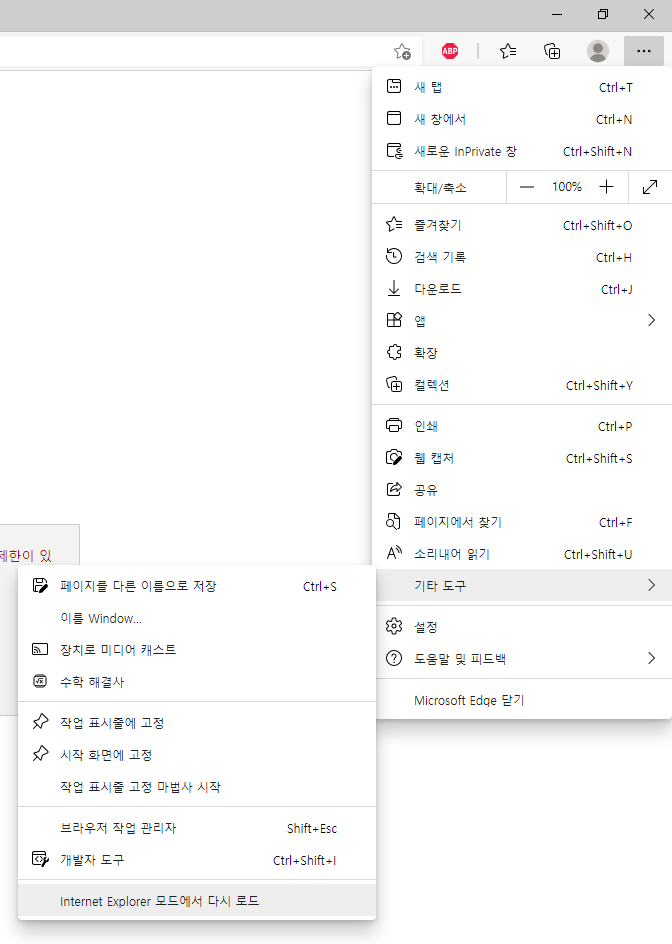Click the 소리내어 읽기 read aloud icon

coord(394,553)
